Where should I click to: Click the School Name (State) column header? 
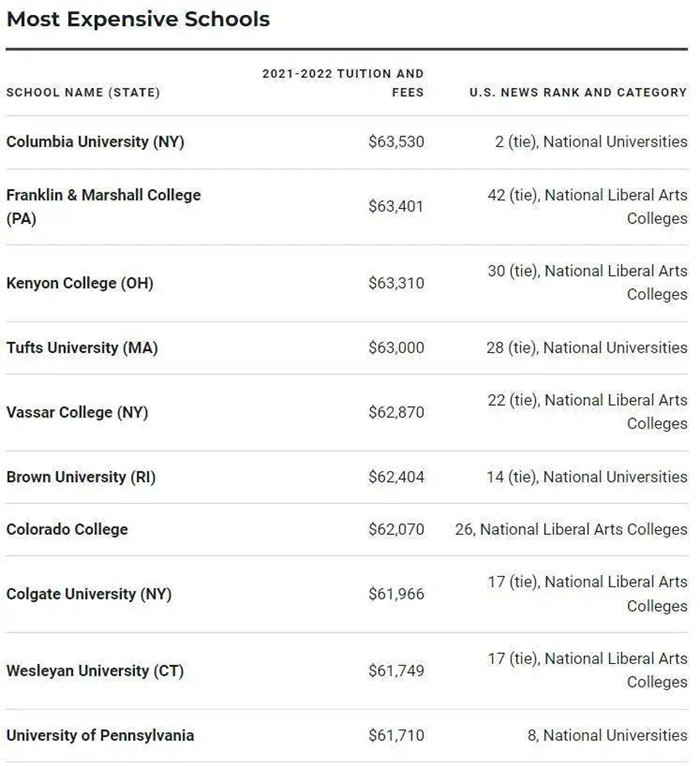[x=83, y=92]
